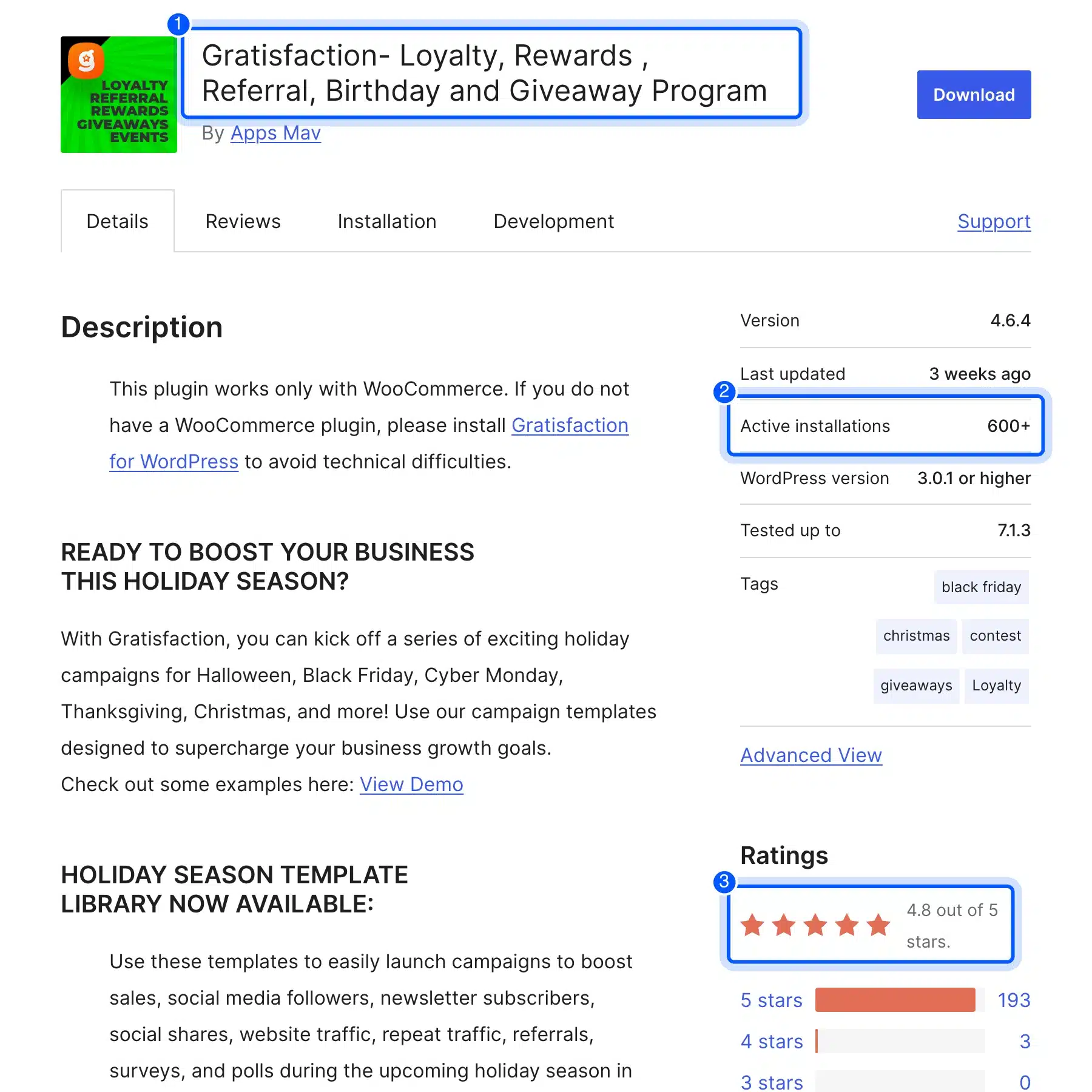Select the christmas tag
Image resolution: width=1092 pixels, height=1092 pixels.
point(916,636)
